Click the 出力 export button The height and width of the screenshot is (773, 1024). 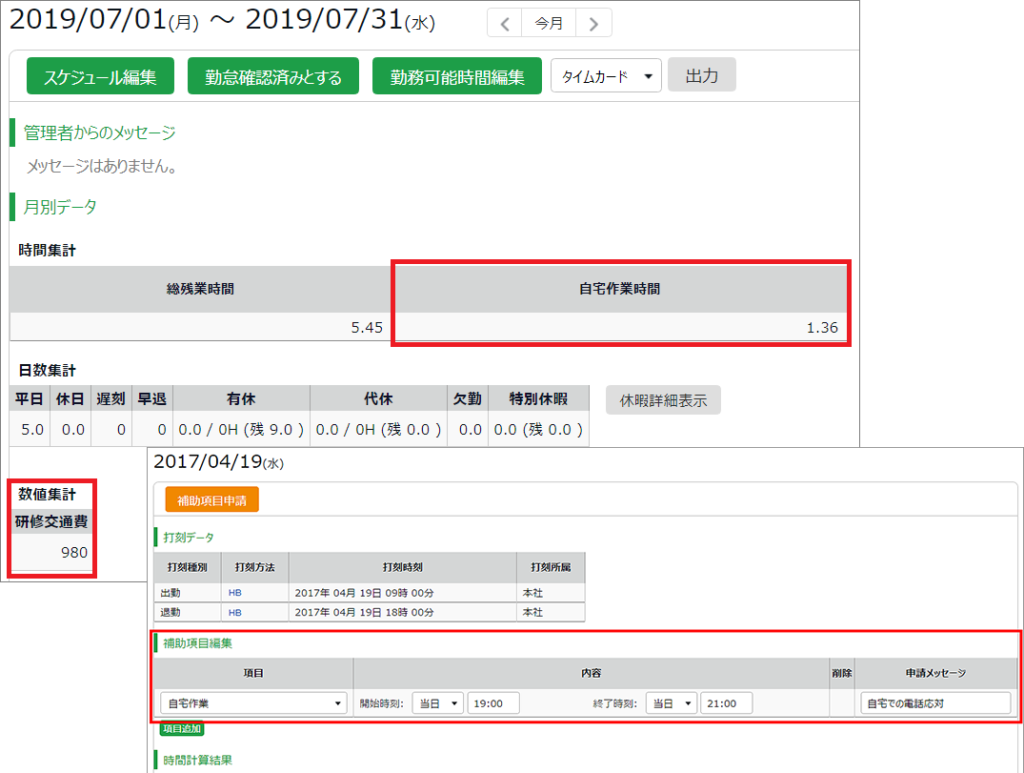point(702,75)
